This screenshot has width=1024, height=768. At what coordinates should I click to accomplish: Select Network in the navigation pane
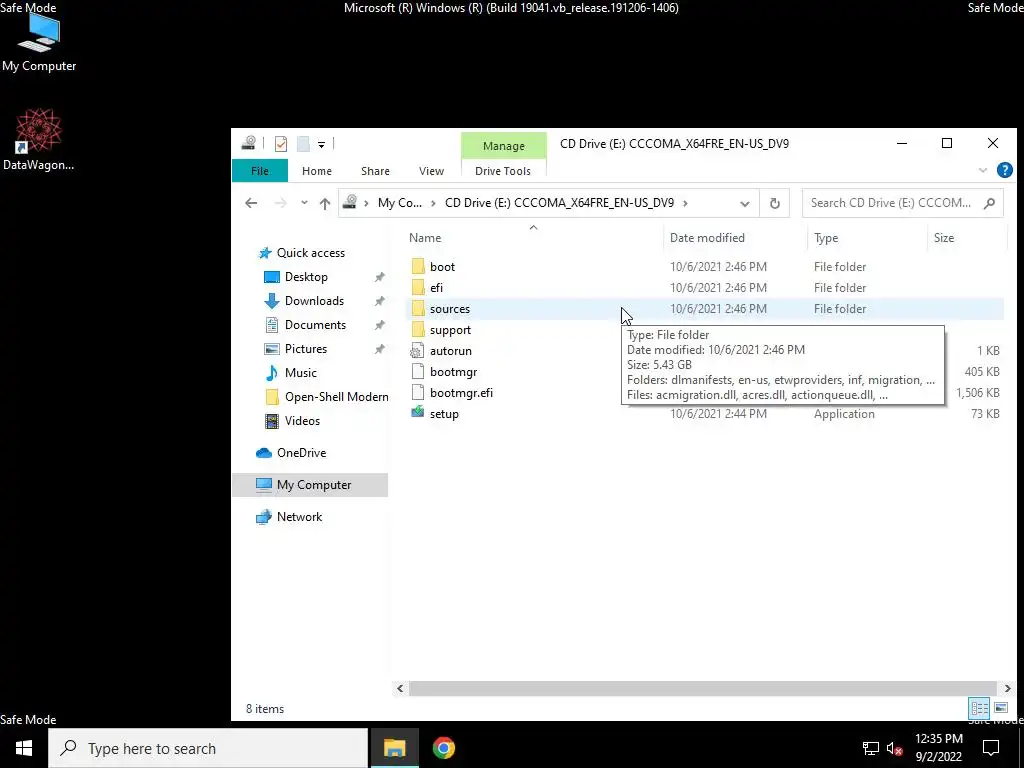(x=300, y=517)
